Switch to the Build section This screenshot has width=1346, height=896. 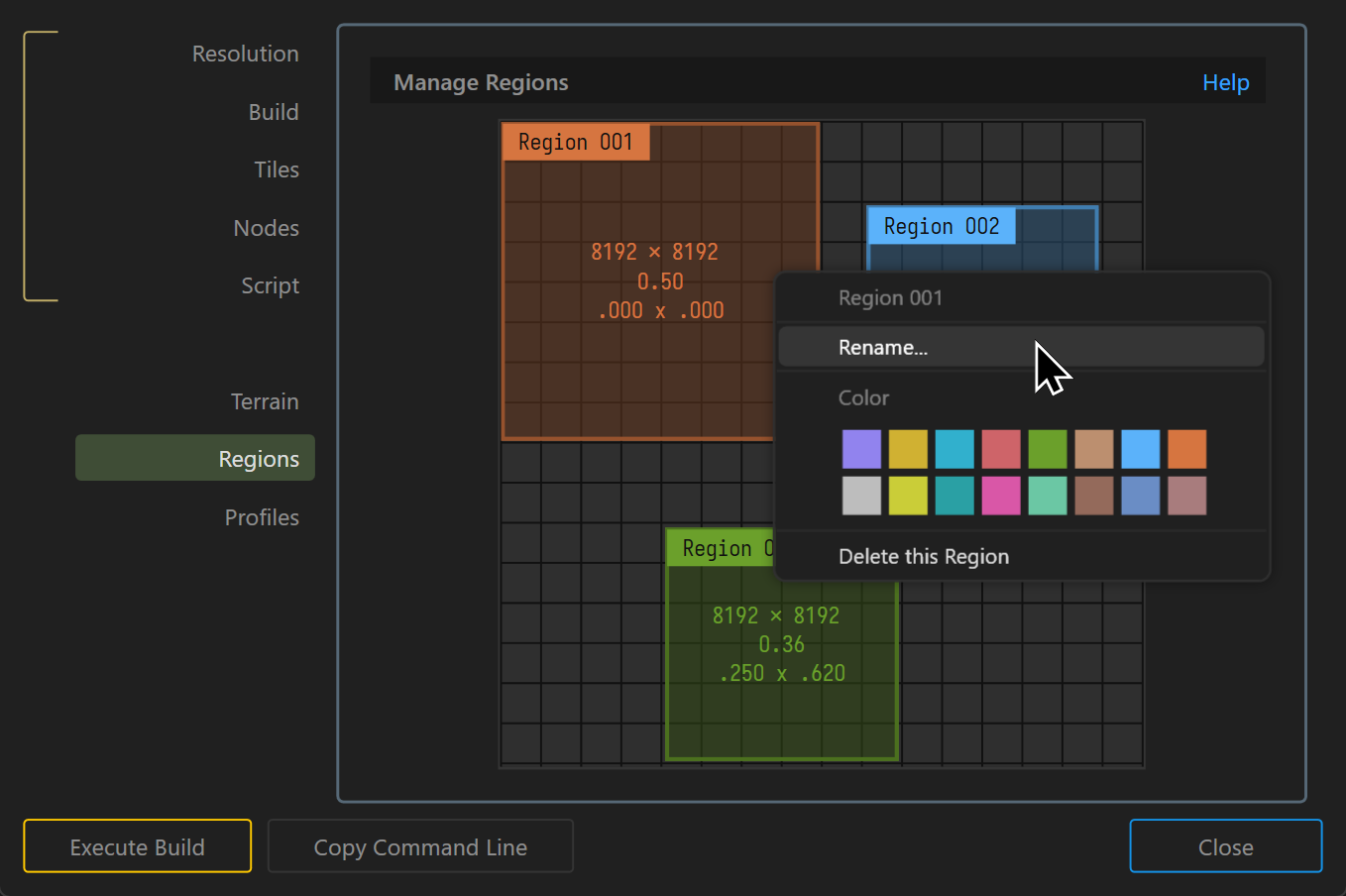[273, 112]
